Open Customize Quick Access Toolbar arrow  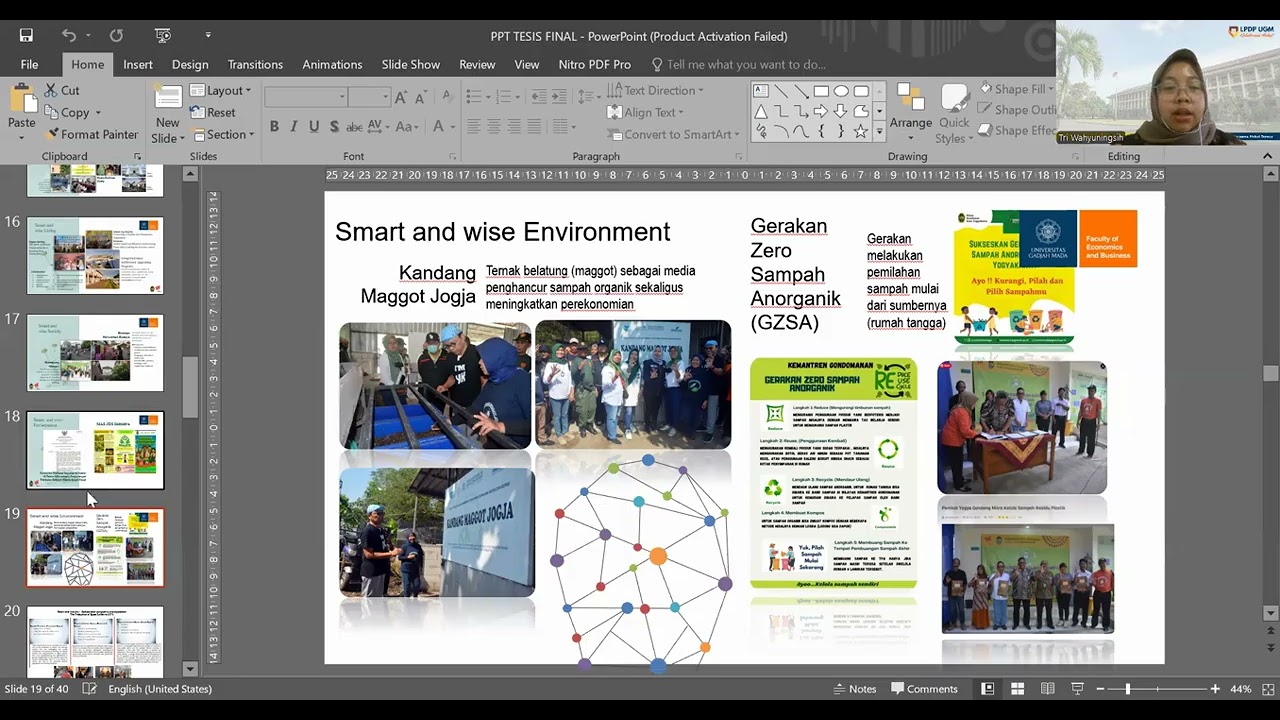tap(208, 35)
